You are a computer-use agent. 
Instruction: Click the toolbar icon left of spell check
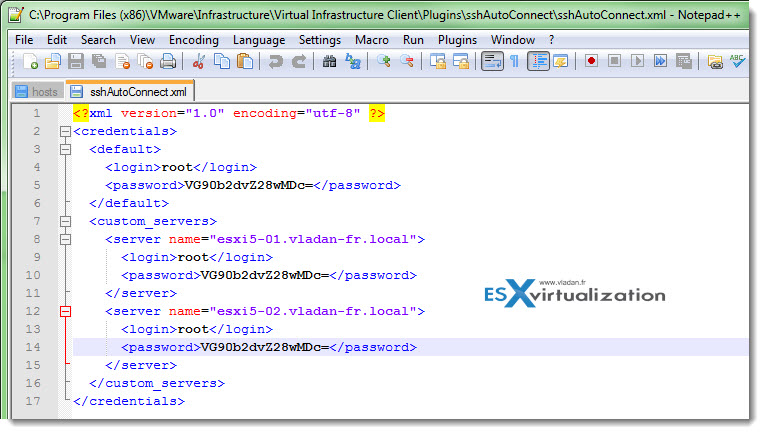(x=715, y=61)
